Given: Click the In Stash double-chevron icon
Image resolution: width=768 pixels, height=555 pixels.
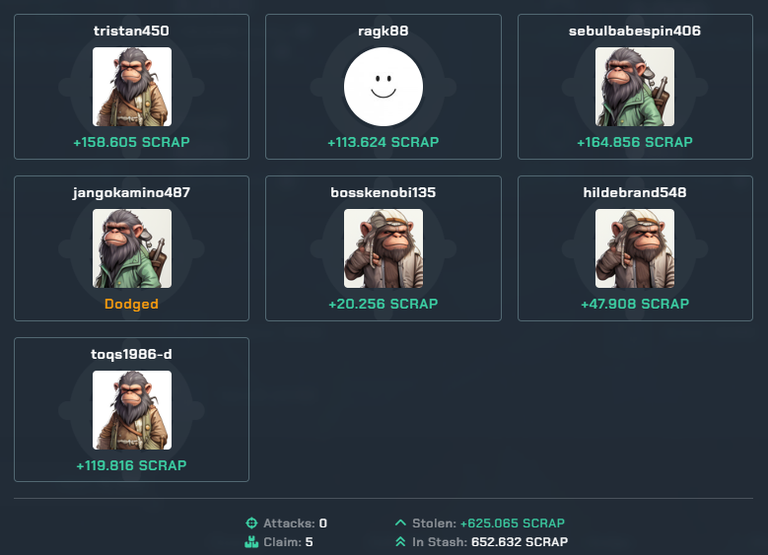Looking at the screenshot, I should tap(400, 542).
